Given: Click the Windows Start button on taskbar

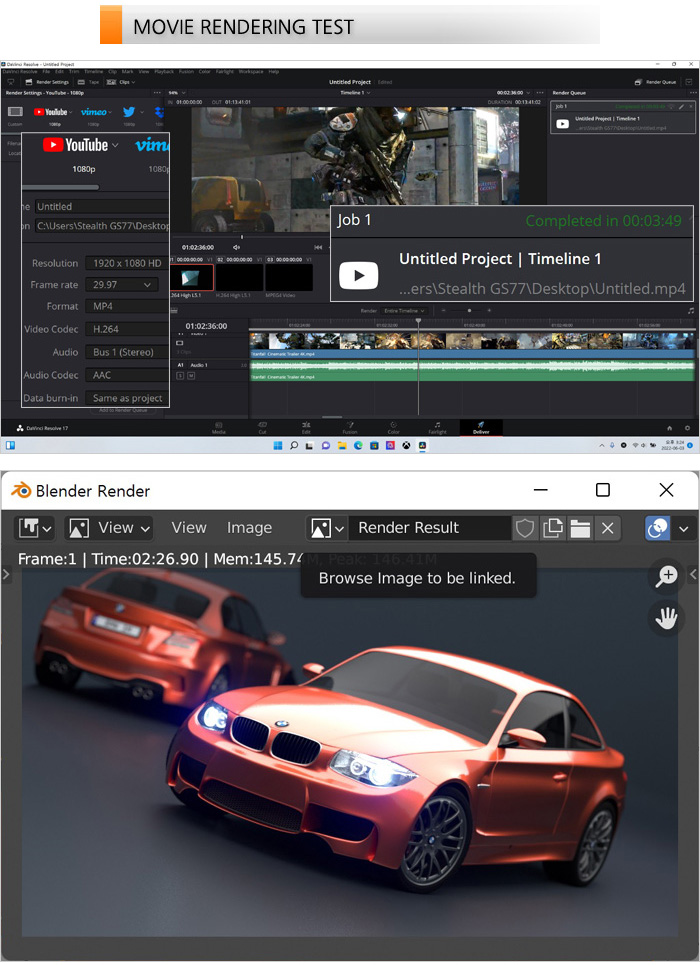Looking at the screenshot, I should 275,446.
